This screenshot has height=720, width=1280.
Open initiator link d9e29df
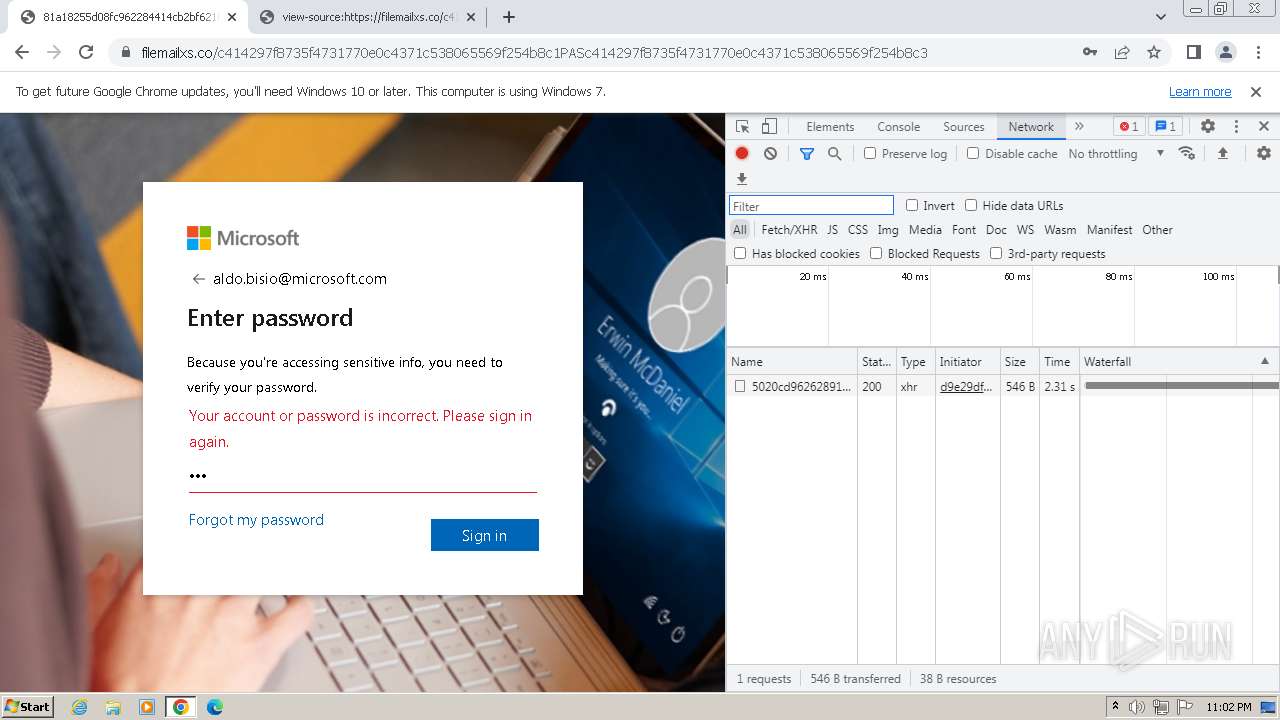966,386
